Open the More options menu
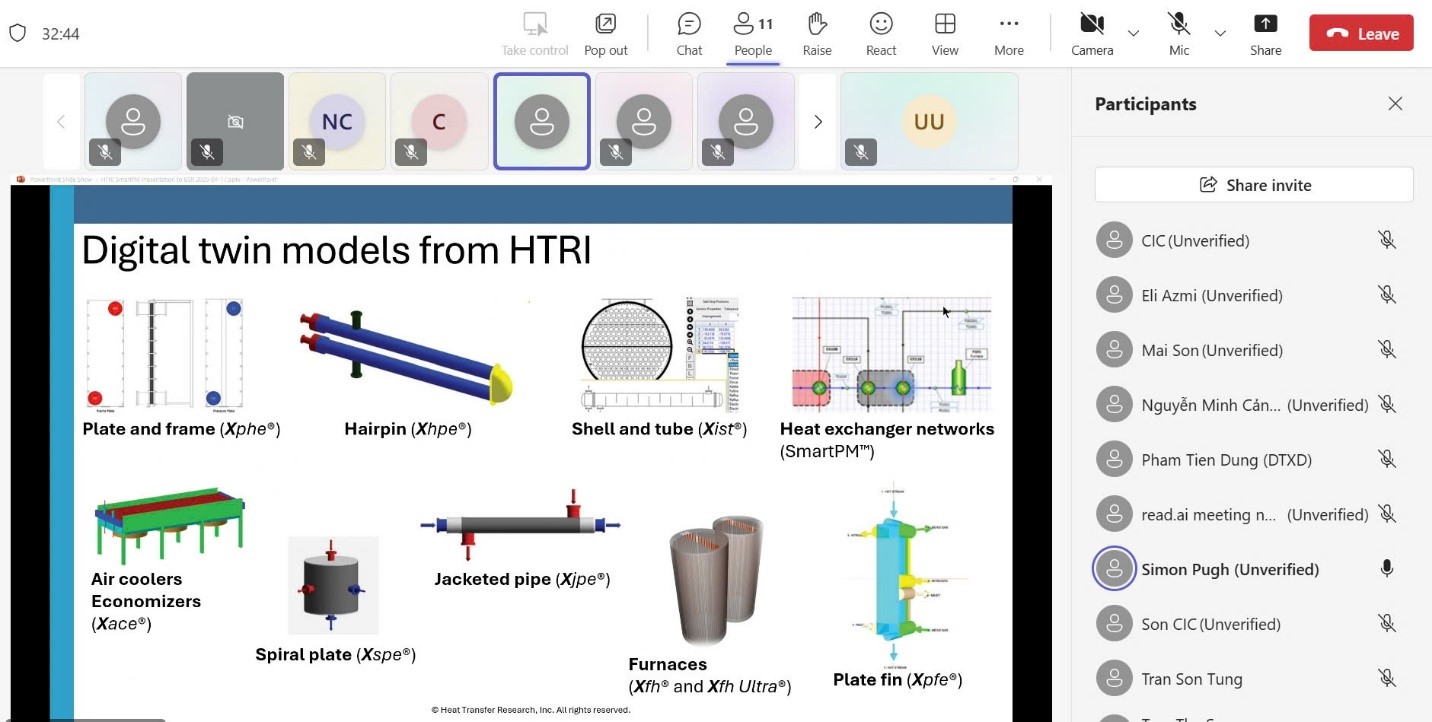 (x=1009, y=34)
